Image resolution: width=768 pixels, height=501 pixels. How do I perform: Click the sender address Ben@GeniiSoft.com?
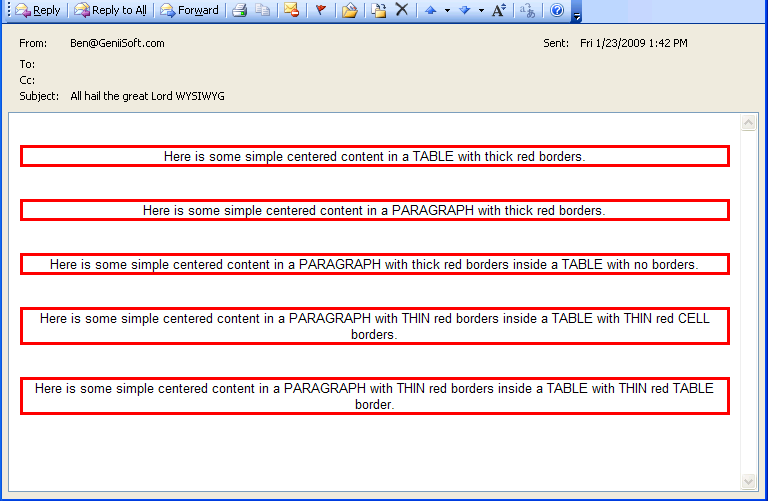click(x=118, y=43)
